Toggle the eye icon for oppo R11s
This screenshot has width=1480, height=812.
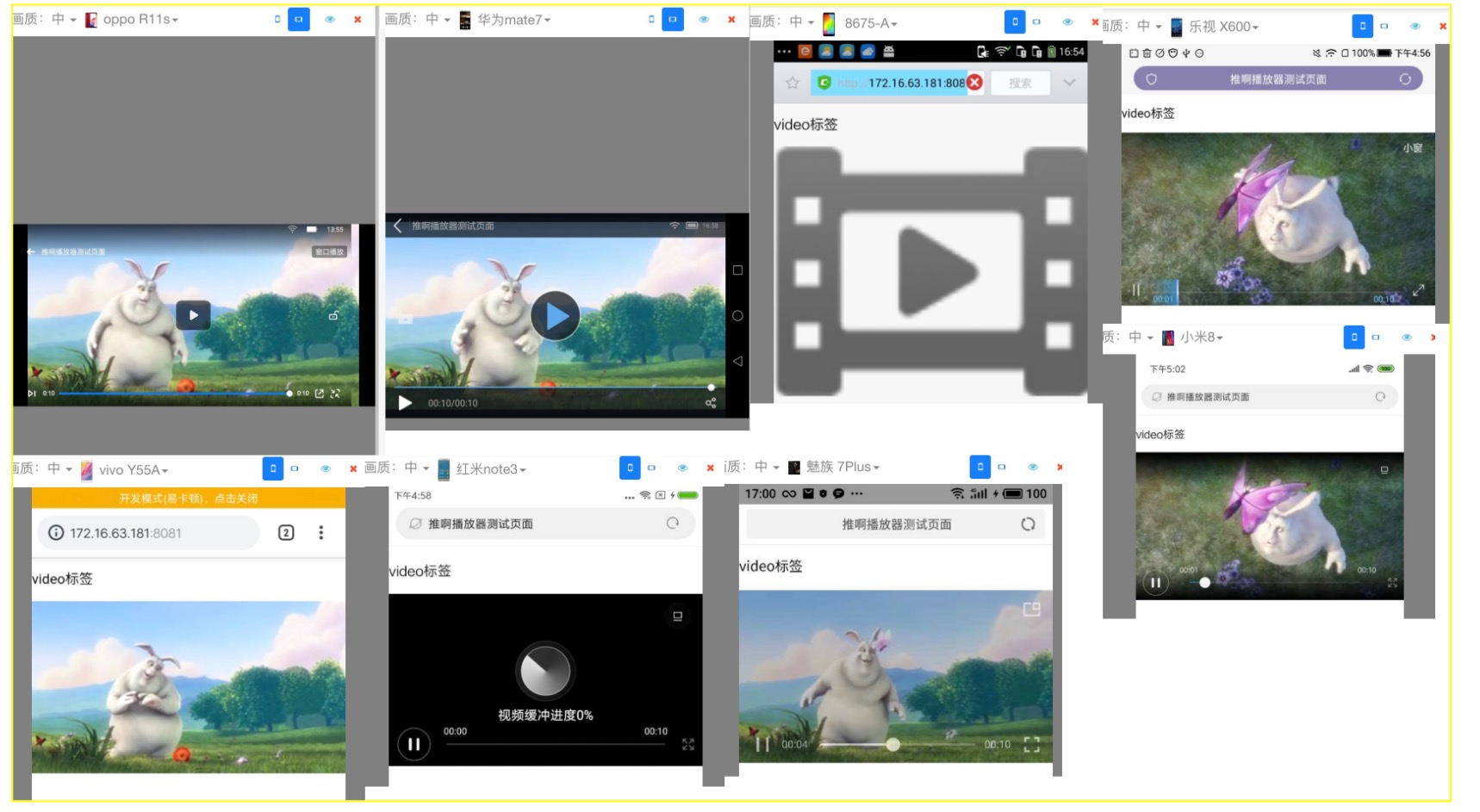(x=330, y=19)
